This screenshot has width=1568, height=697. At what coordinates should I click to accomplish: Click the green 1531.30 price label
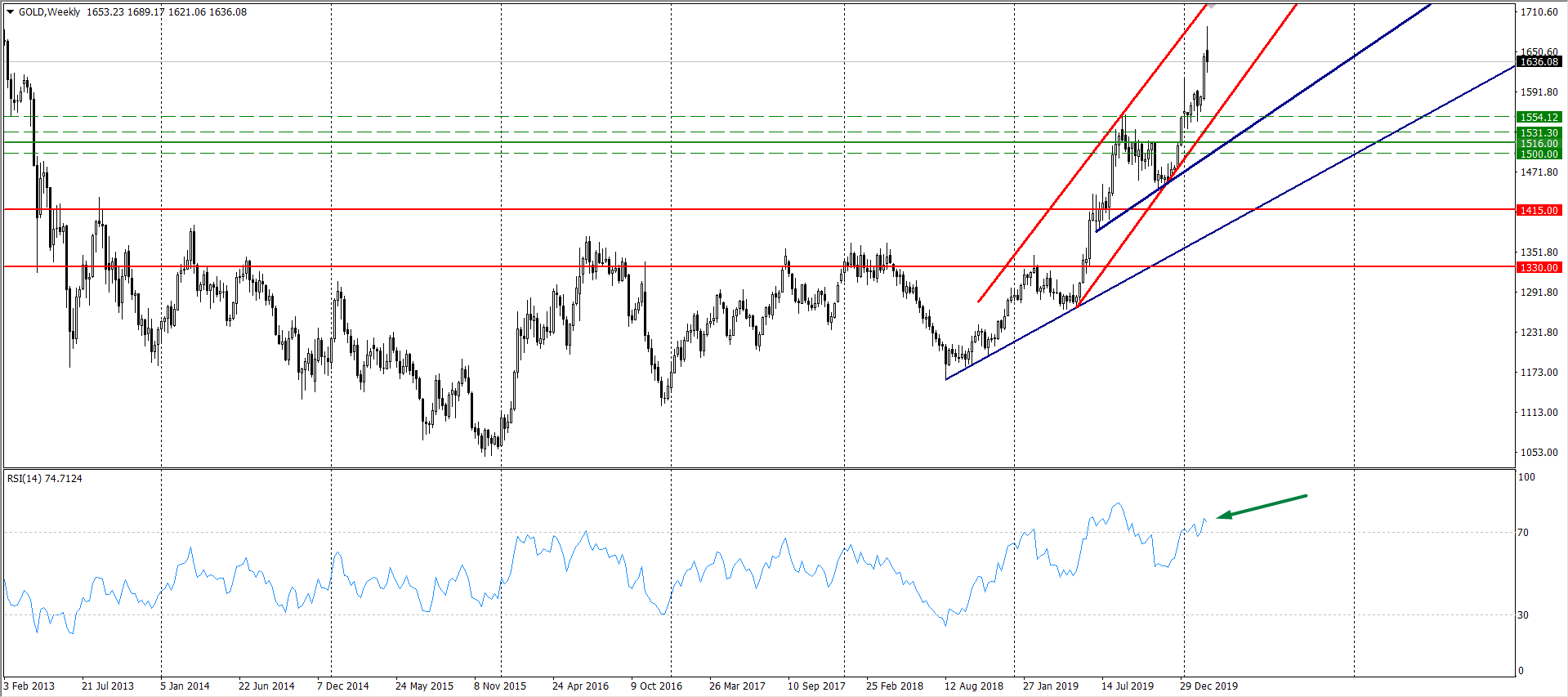point(1539,132)
